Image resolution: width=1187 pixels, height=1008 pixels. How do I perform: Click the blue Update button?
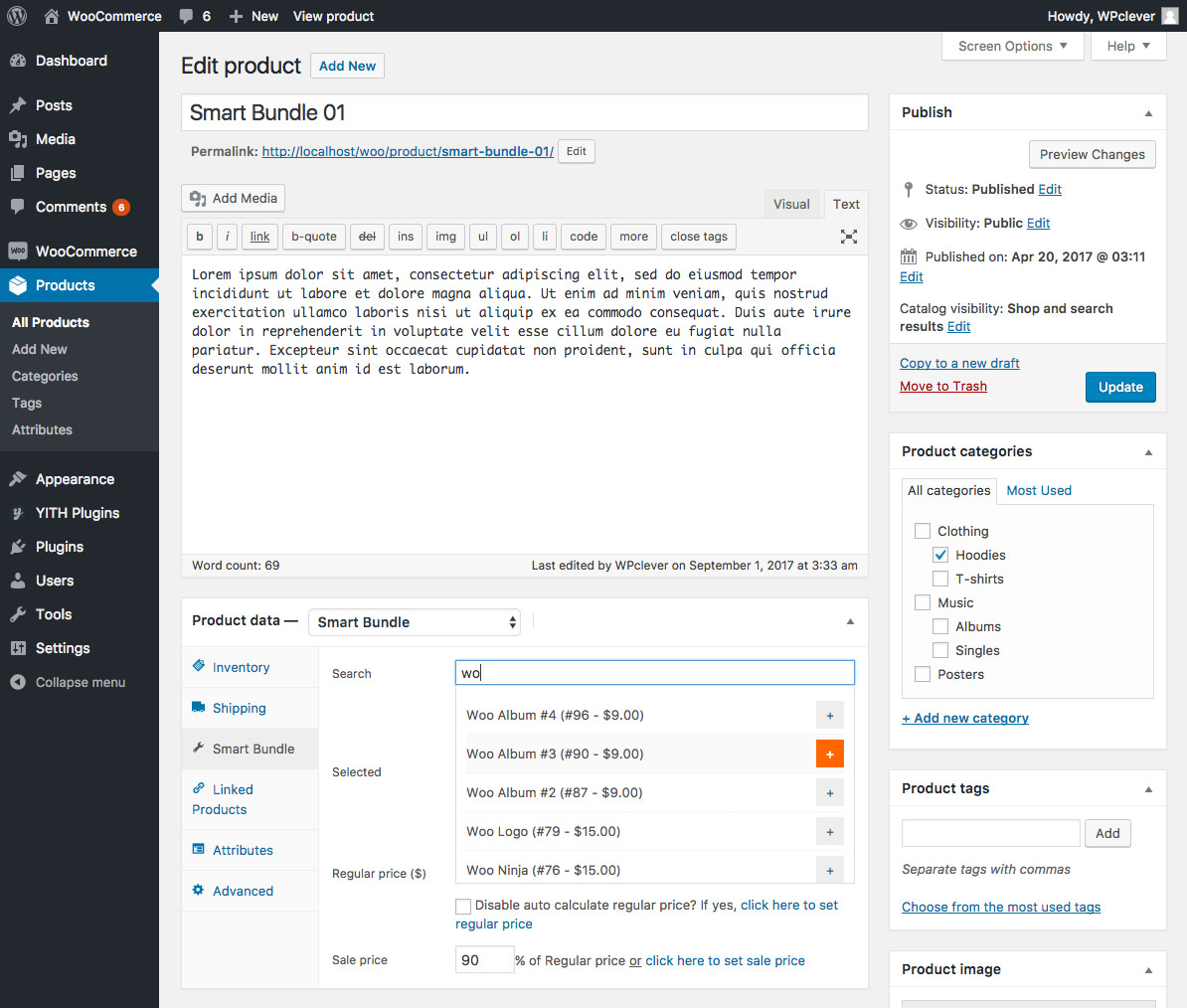point(1120,387)
